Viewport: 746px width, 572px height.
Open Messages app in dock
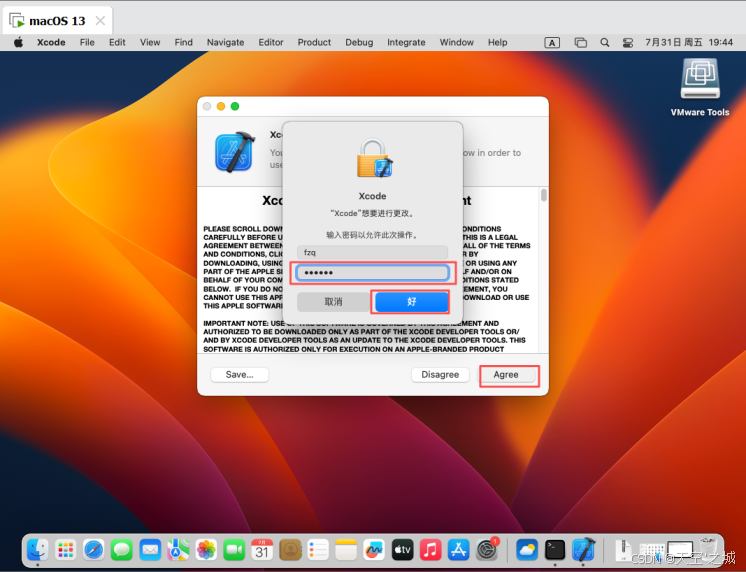tap(122, 550)
